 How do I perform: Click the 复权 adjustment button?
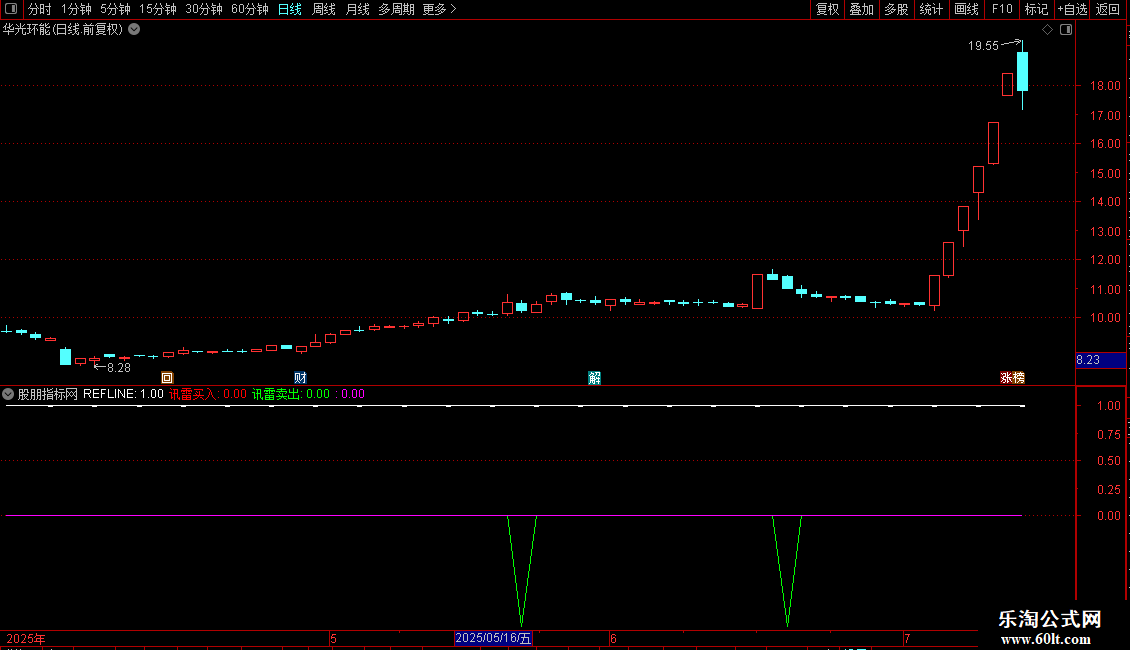[x=828, y=9]
